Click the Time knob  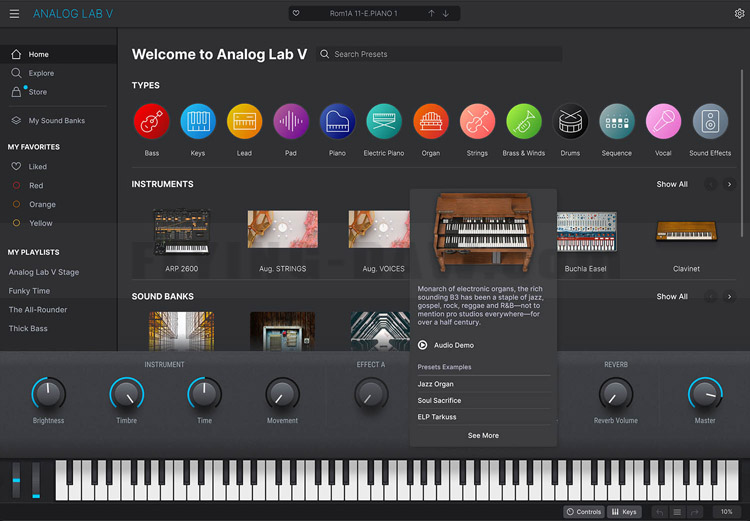point(204,394)
